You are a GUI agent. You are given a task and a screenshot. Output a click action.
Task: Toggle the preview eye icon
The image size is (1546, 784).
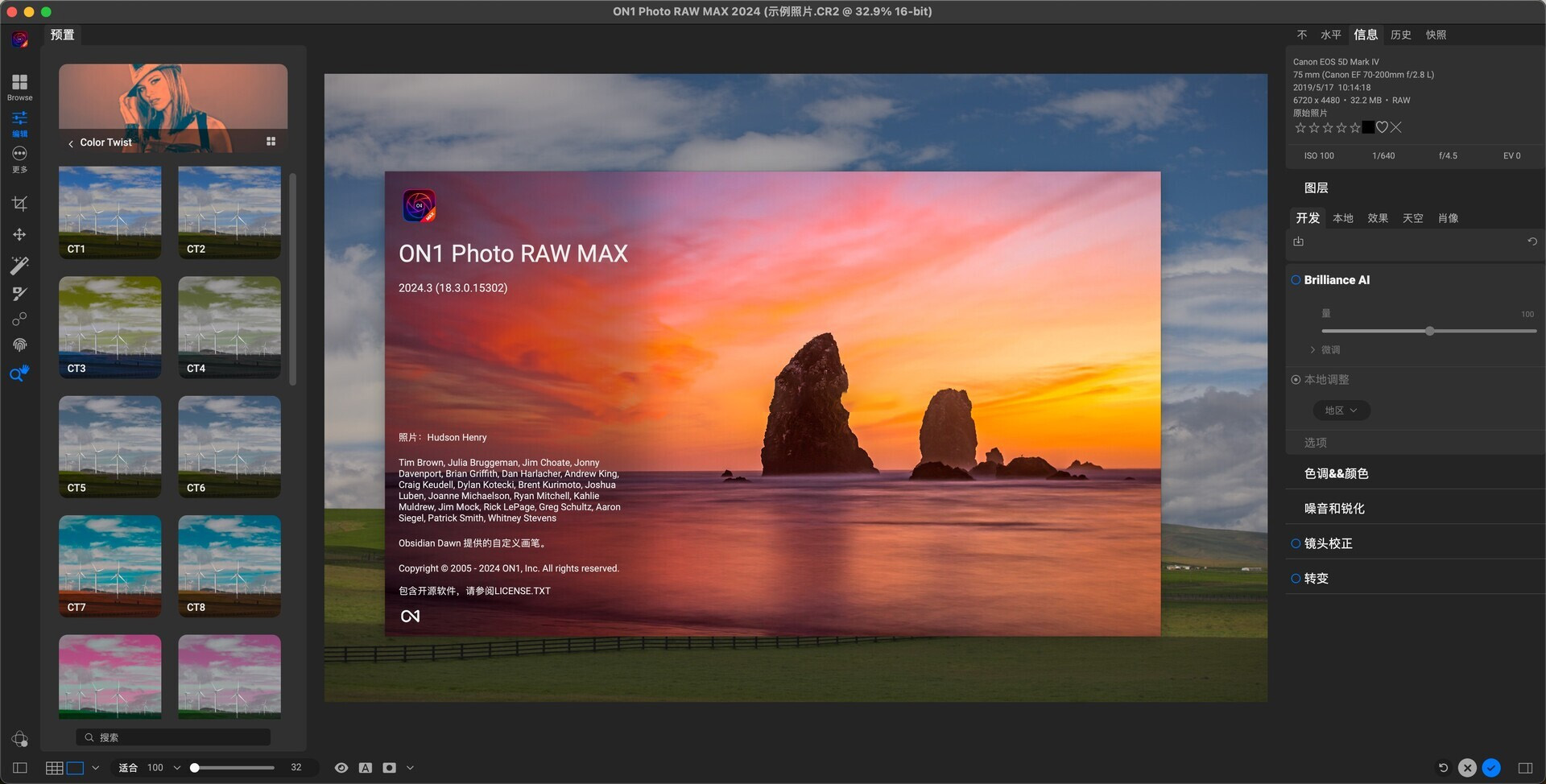[341, 768]
